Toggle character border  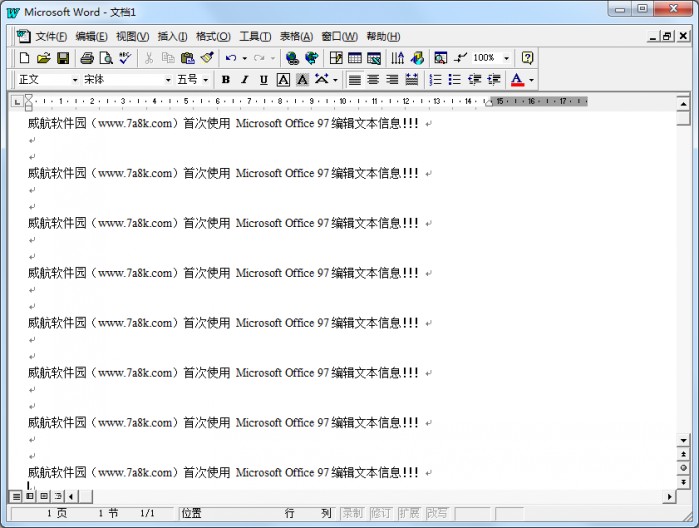(x=284, y=80)
